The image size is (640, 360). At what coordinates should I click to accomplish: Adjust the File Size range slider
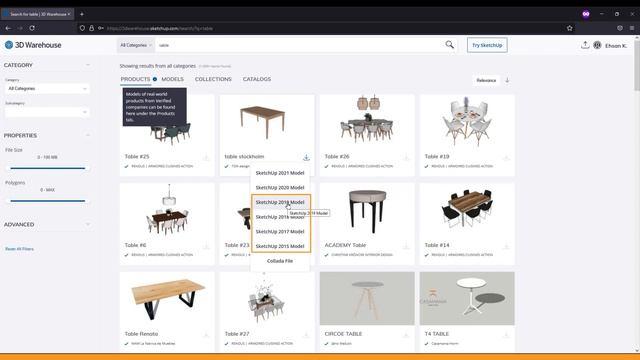click(47, 168)
